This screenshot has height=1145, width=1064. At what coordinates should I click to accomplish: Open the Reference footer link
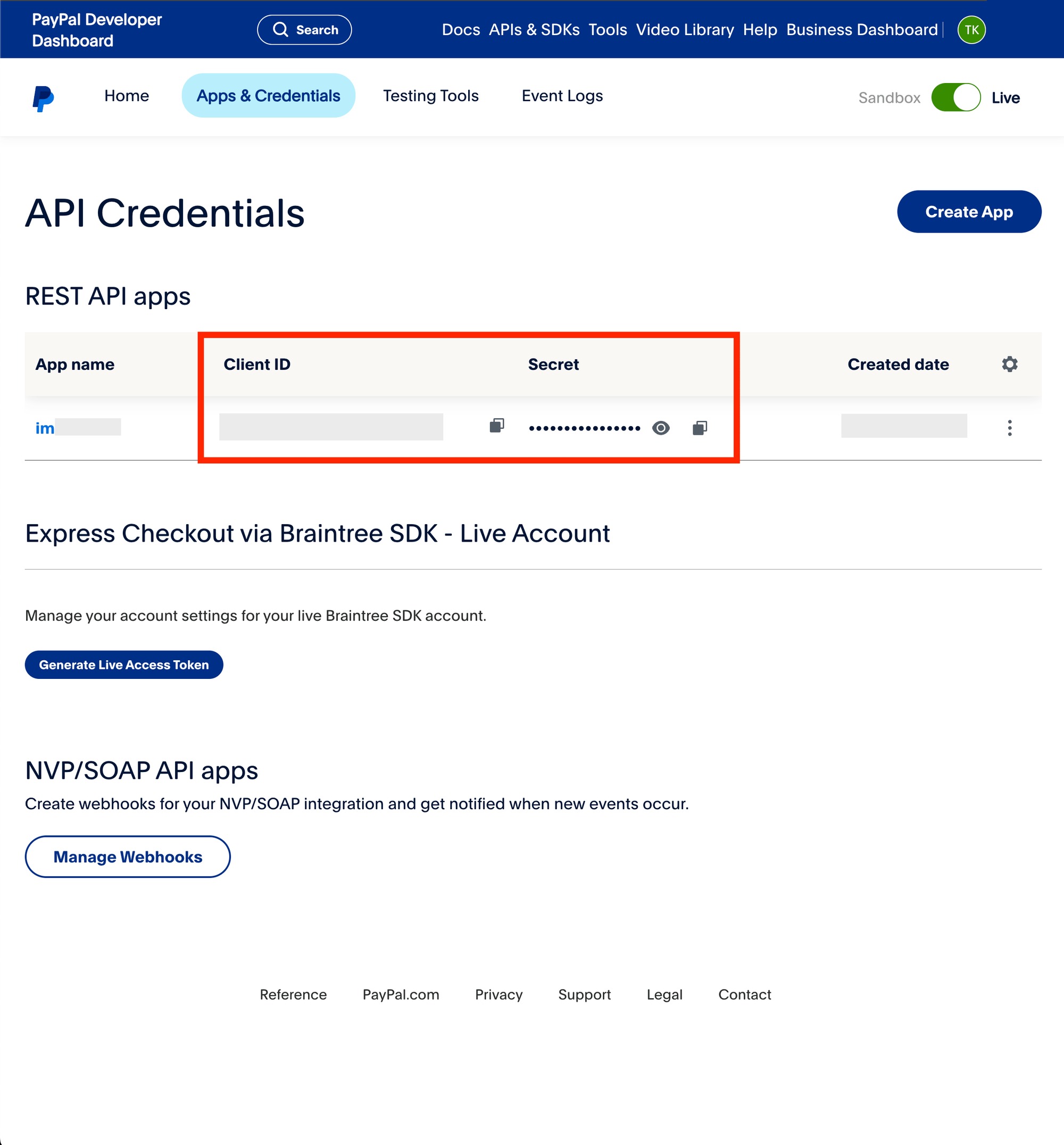293,994
